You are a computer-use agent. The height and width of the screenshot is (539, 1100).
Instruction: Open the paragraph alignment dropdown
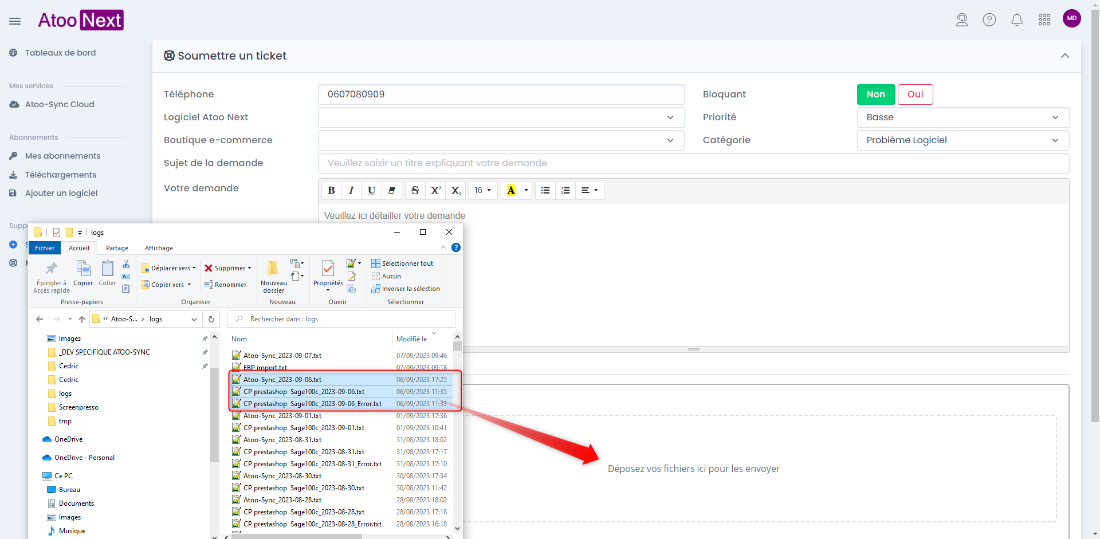(x=590, y=190)
